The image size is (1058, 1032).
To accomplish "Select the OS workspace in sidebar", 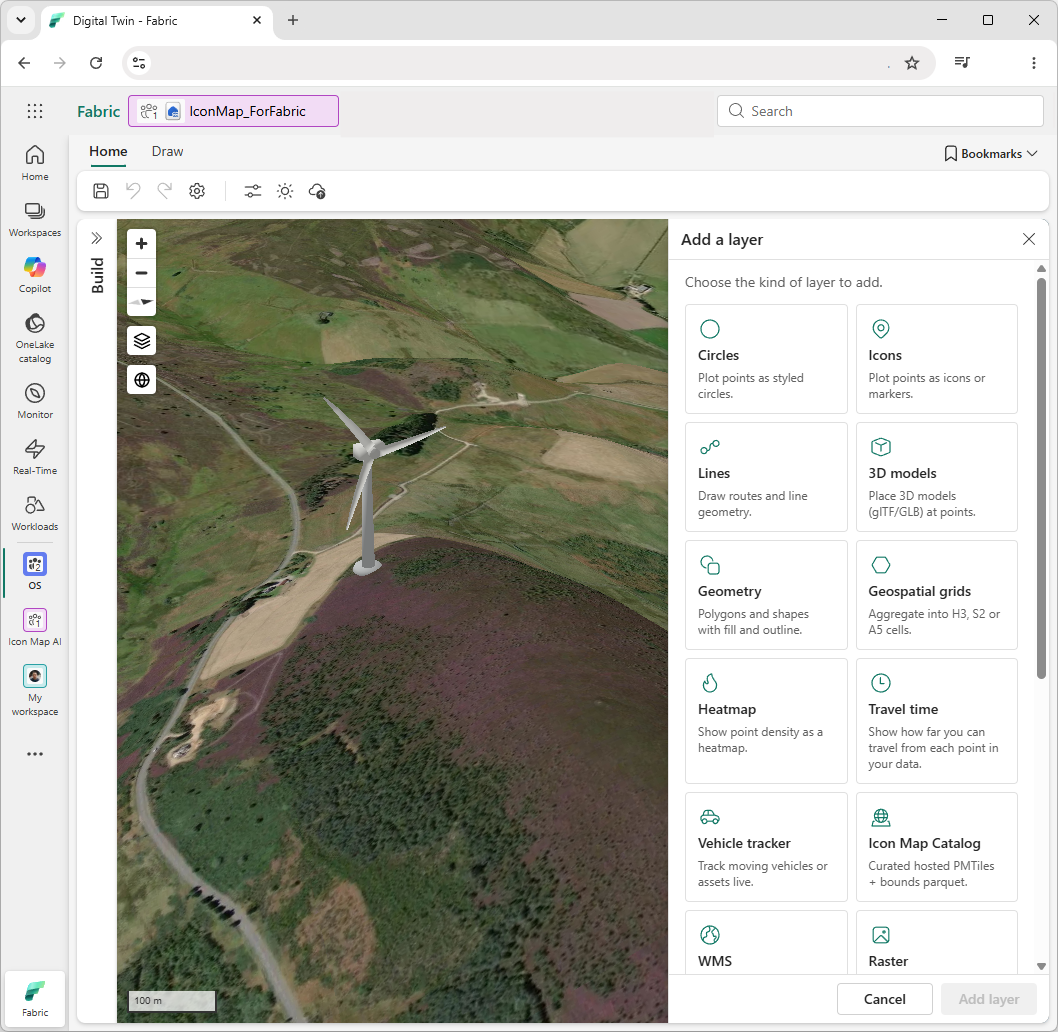I will (35, 571).
